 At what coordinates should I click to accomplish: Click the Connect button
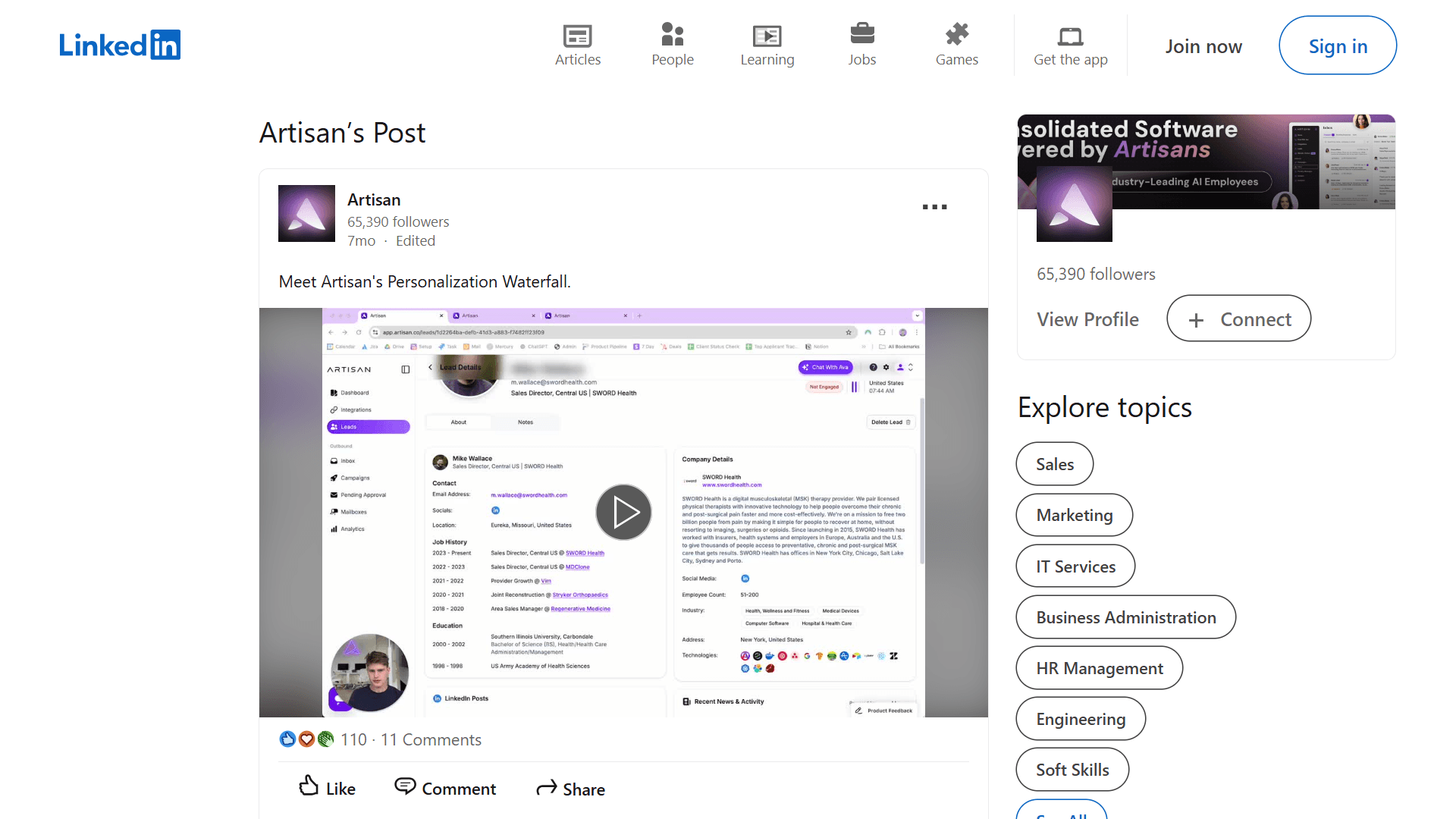tap(1238, 318)
